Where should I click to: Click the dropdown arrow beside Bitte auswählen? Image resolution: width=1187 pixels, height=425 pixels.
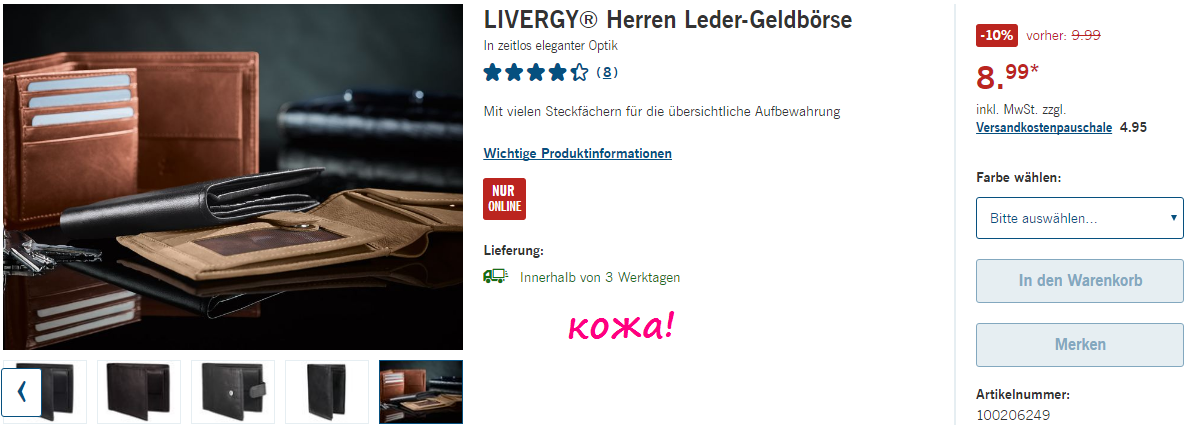tap(1173, 217)
